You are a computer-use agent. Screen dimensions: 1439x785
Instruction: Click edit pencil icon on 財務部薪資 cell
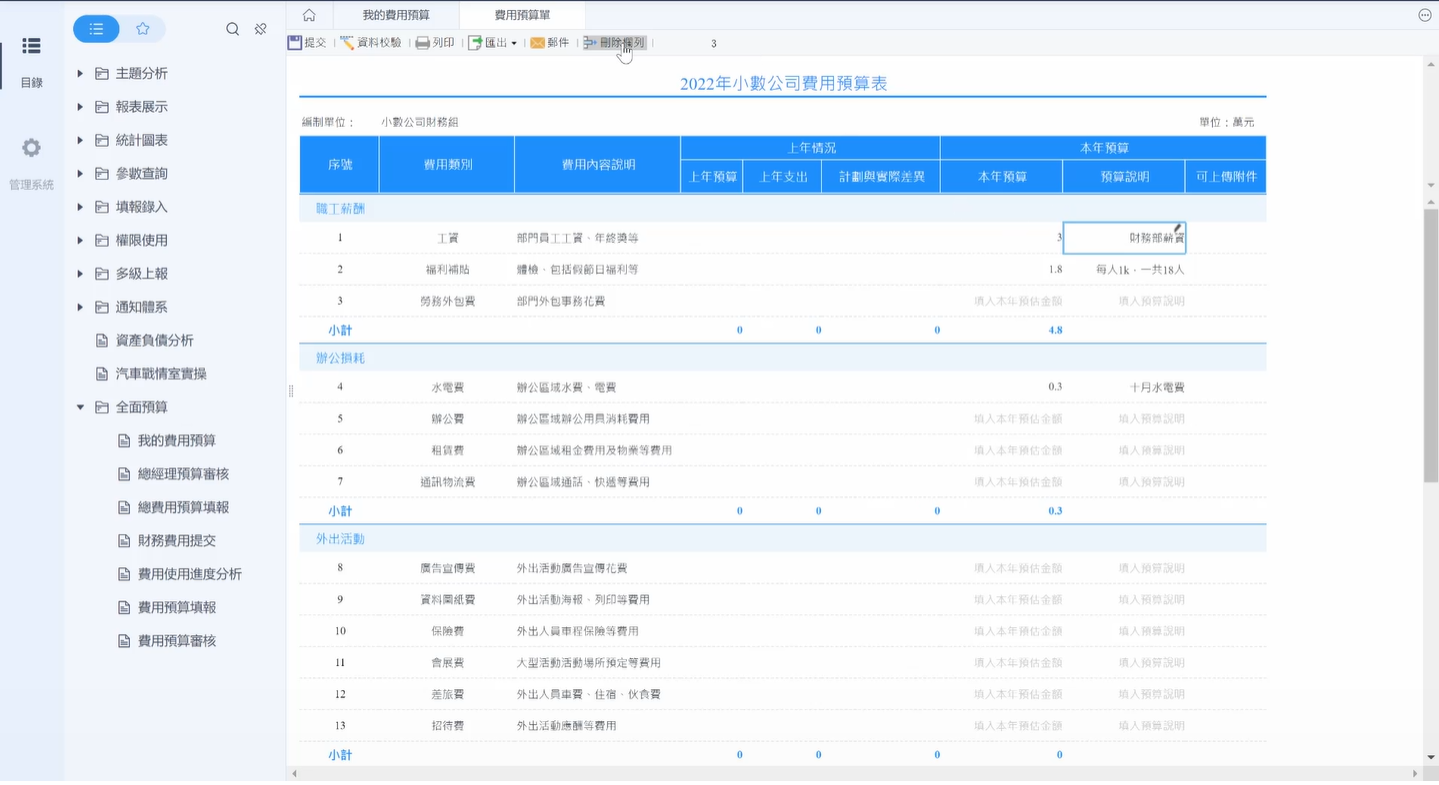(1178, 228)
